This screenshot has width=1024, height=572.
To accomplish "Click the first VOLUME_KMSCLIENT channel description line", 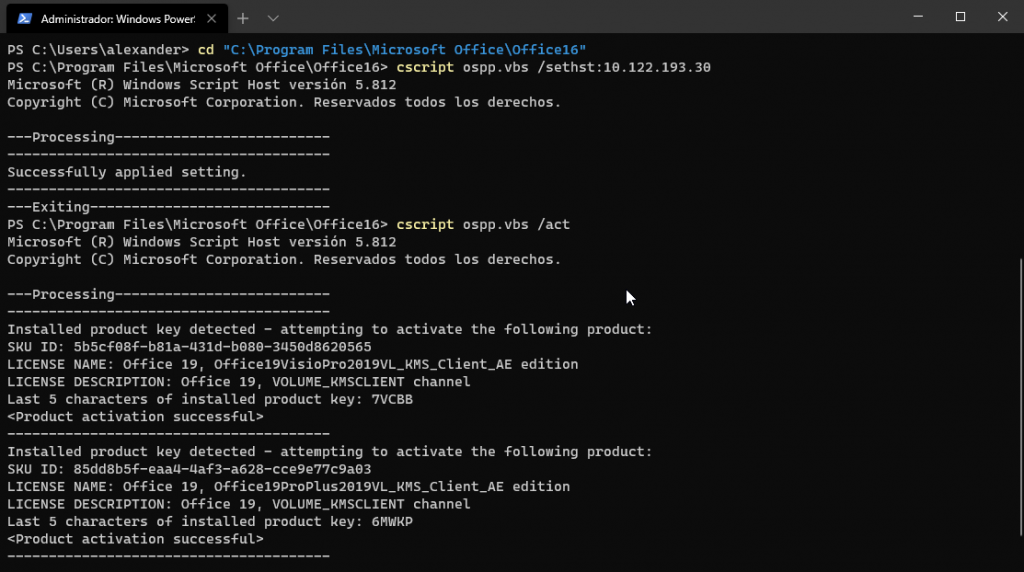I will tap(238, 381).
